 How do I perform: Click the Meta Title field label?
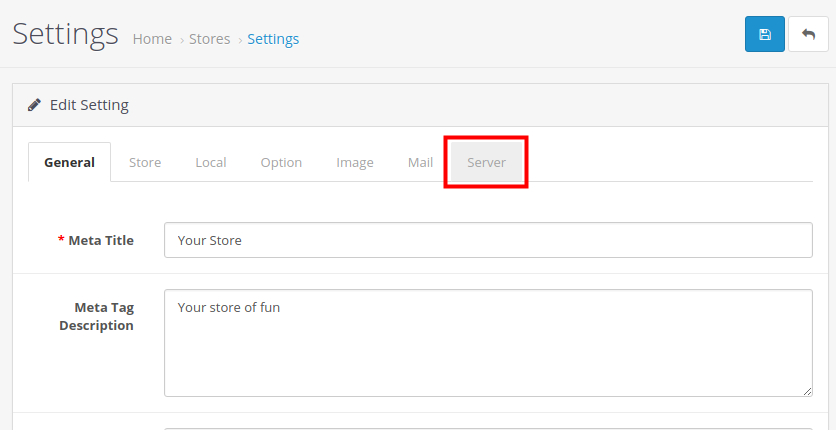click(x=100, y=240)
